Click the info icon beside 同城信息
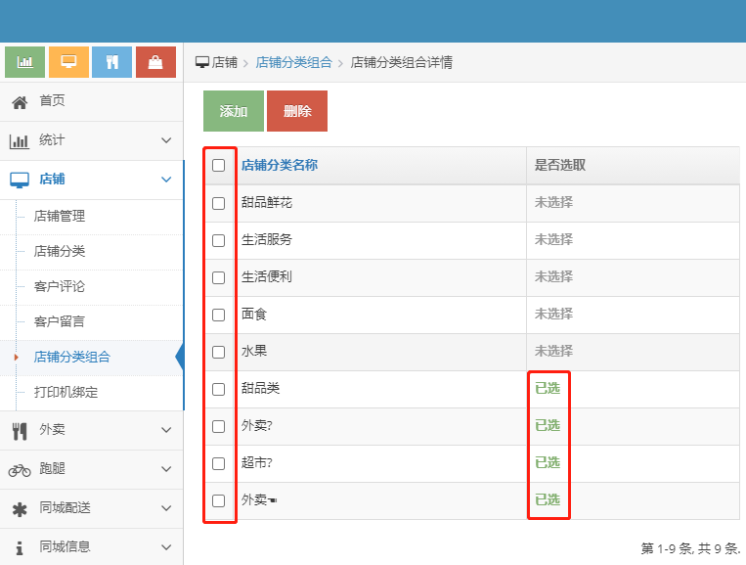Image resolution: width=746 pixels, height=565 pixels. (19, 547)
